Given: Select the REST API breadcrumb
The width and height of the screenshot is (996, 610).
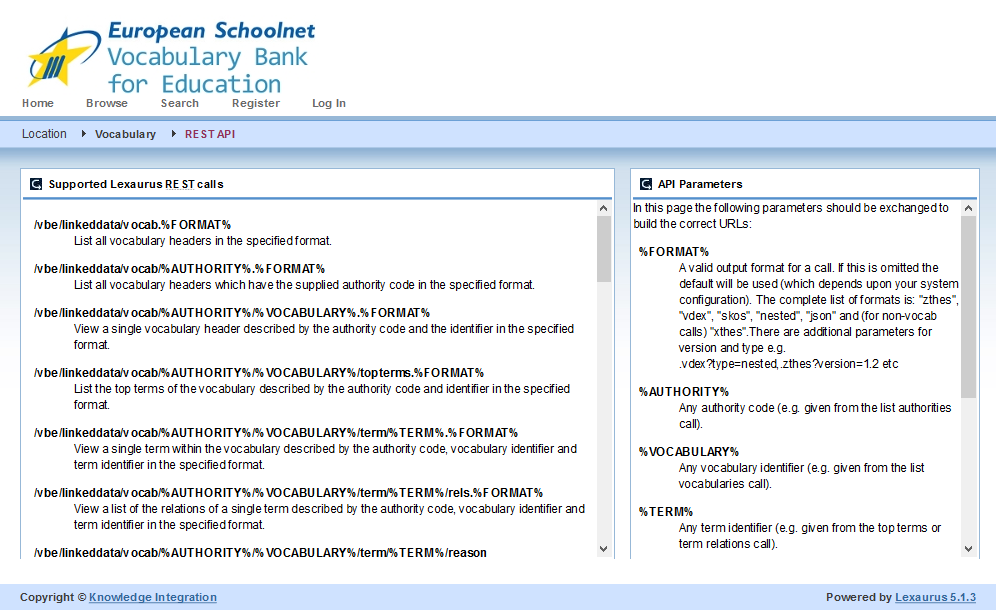Looking at the screenshot, I should 210,134.
